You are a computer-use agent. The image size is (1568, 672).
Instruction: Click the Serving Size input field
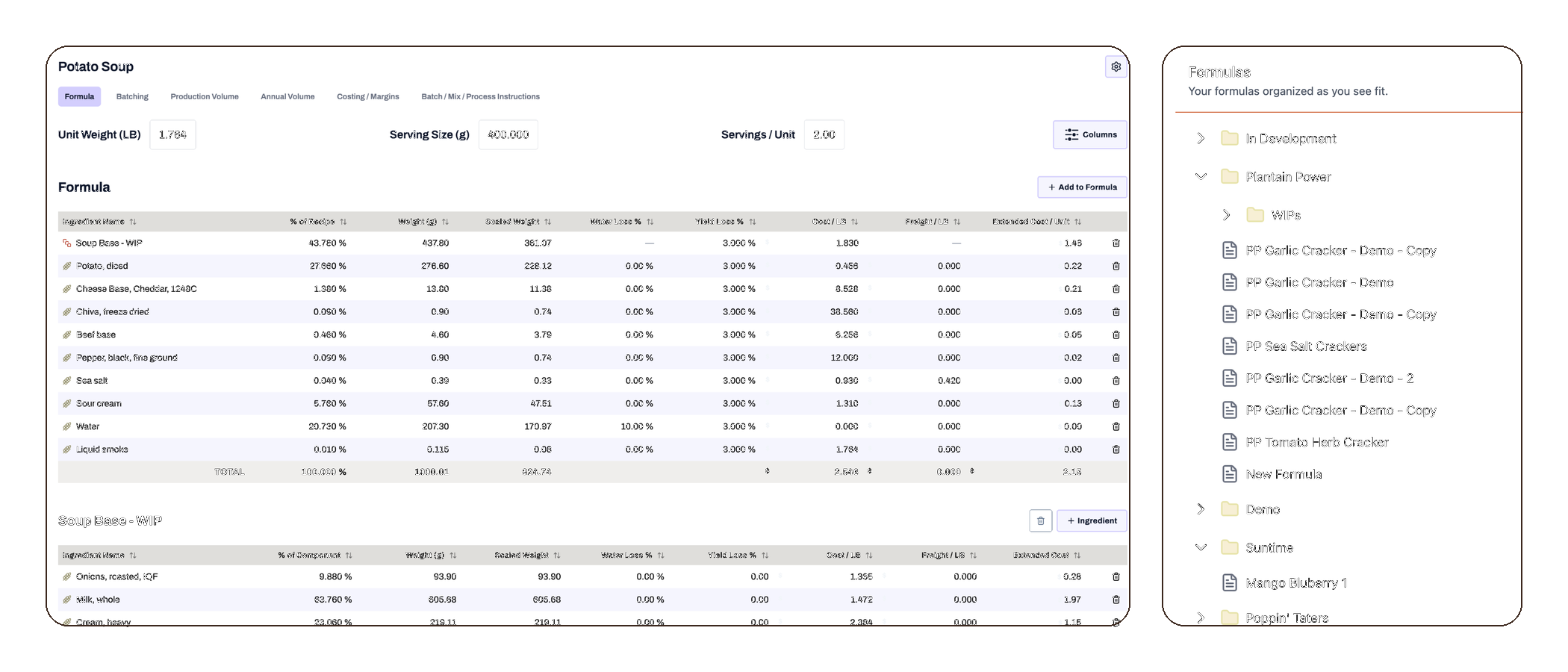(508, 134)
